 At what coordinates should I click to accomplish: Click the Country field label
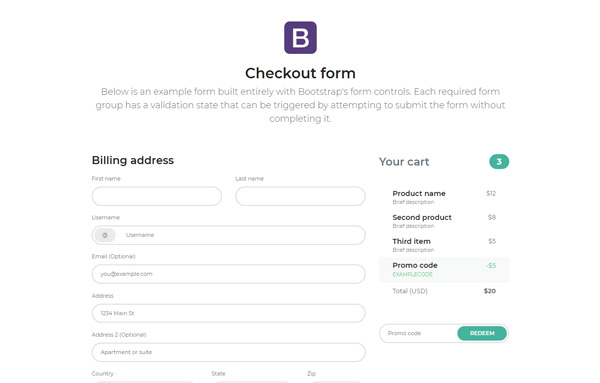pyautogui.click(x=103, y=373)
